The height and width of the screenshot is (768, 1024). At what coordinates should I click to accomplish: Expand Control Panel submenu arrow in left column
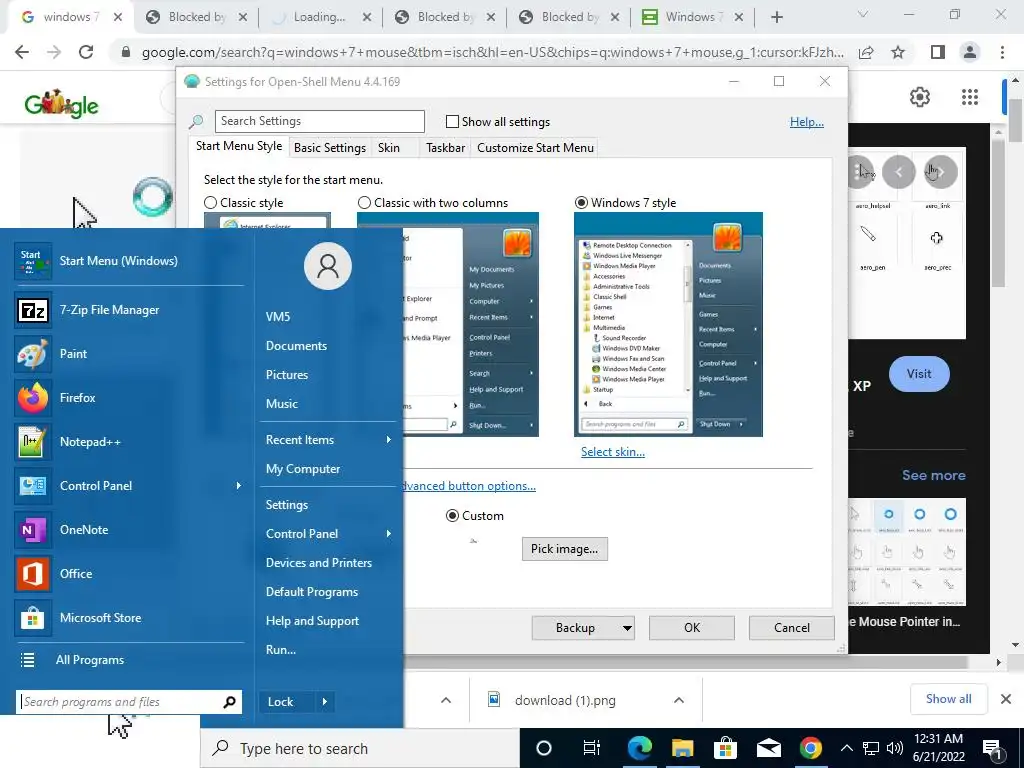[238, 486]
